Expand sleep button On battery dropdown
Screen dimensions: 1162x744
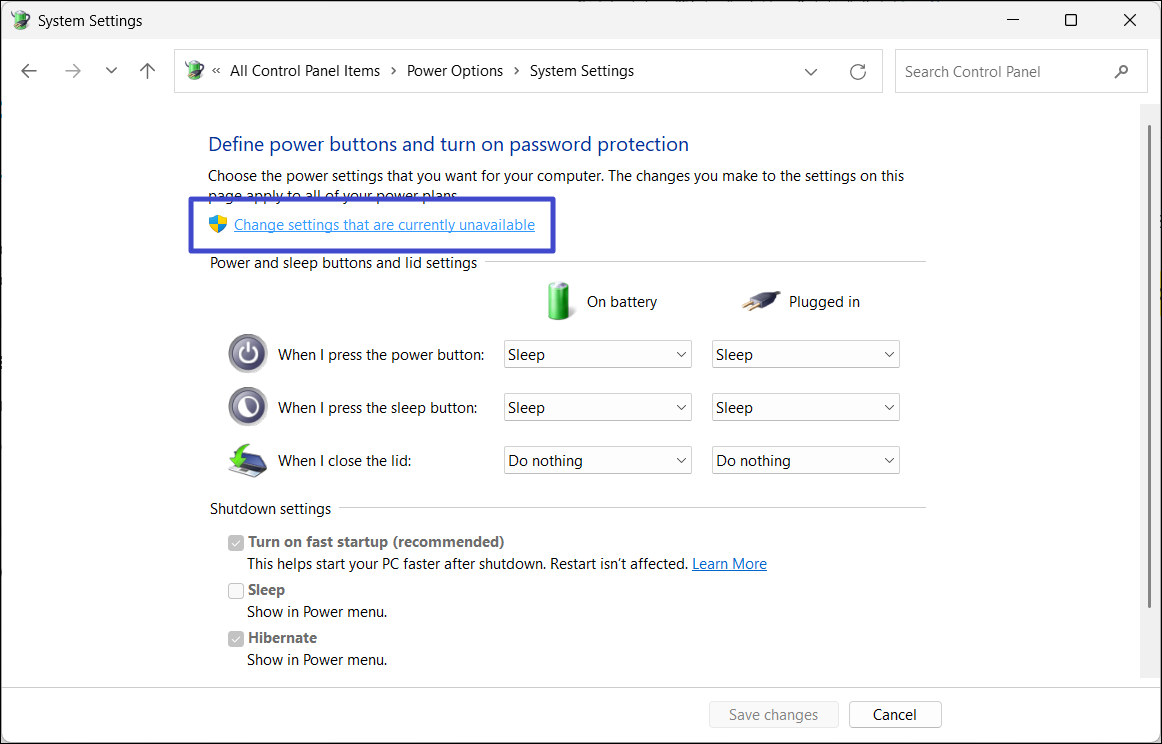598,408
